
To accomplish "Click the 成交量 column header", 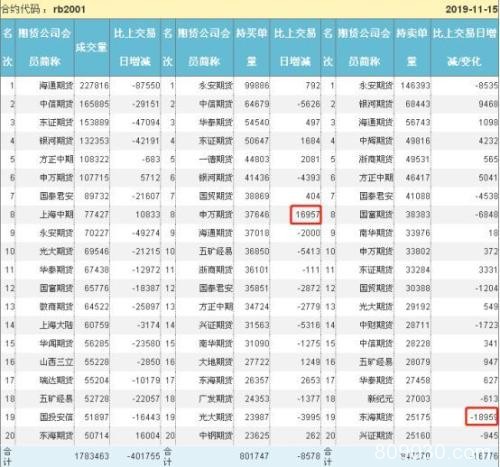I will 92,47.
